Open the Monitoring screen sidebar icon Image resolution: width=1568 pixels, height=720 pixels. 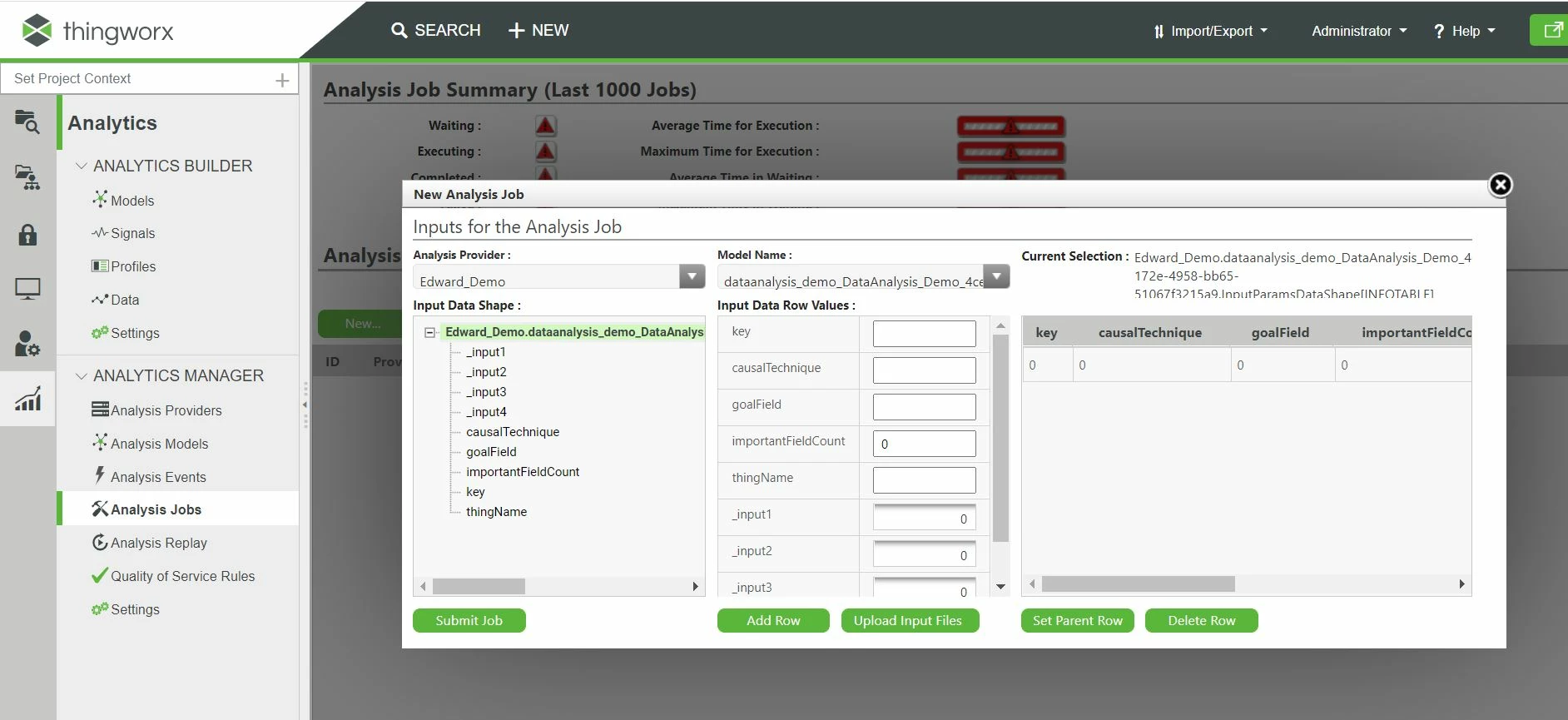[x=27, y=289]
